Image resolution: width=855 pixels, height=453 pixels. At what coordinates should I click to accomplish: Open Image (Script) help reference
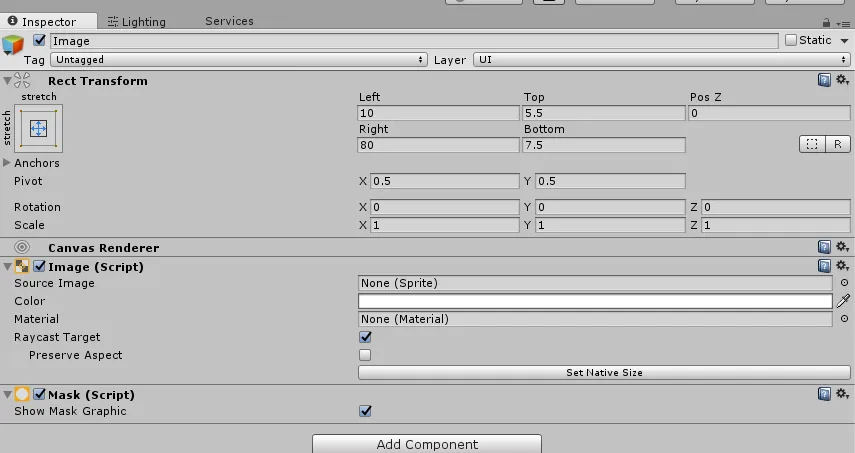click(x=824, y=266)
